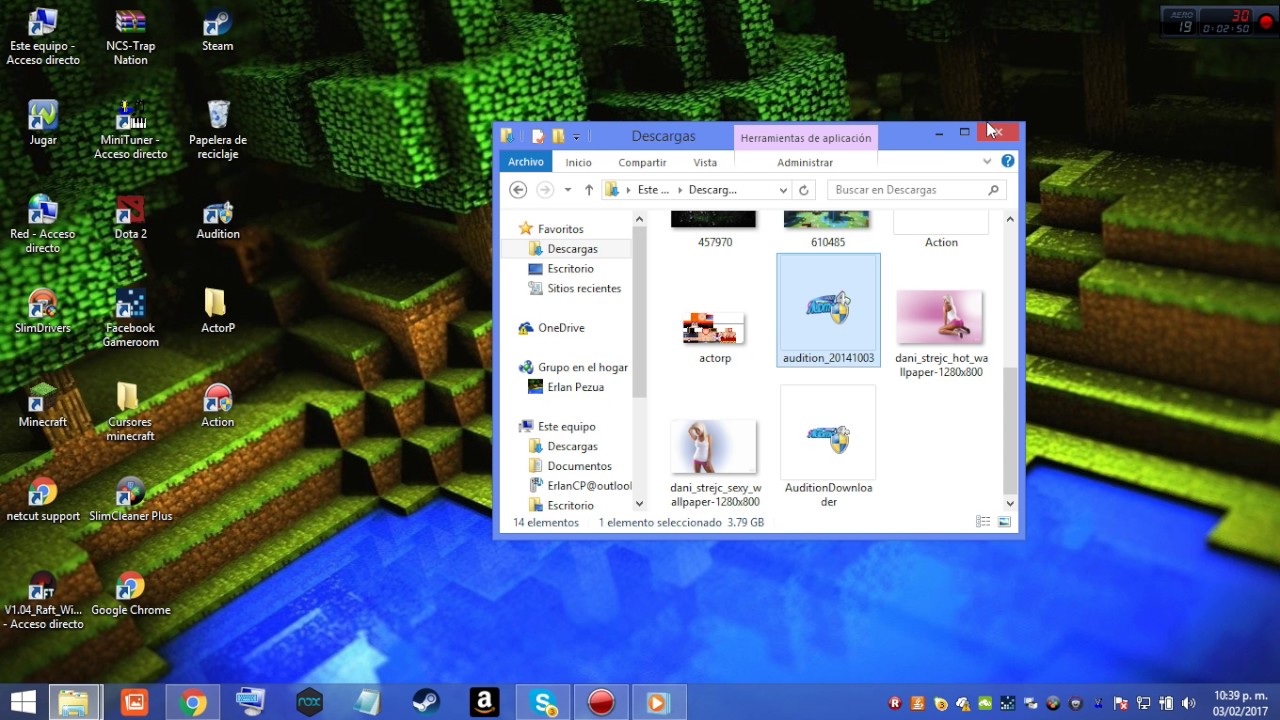
Task: Click the Windows Start button
Action: (22, 703)
